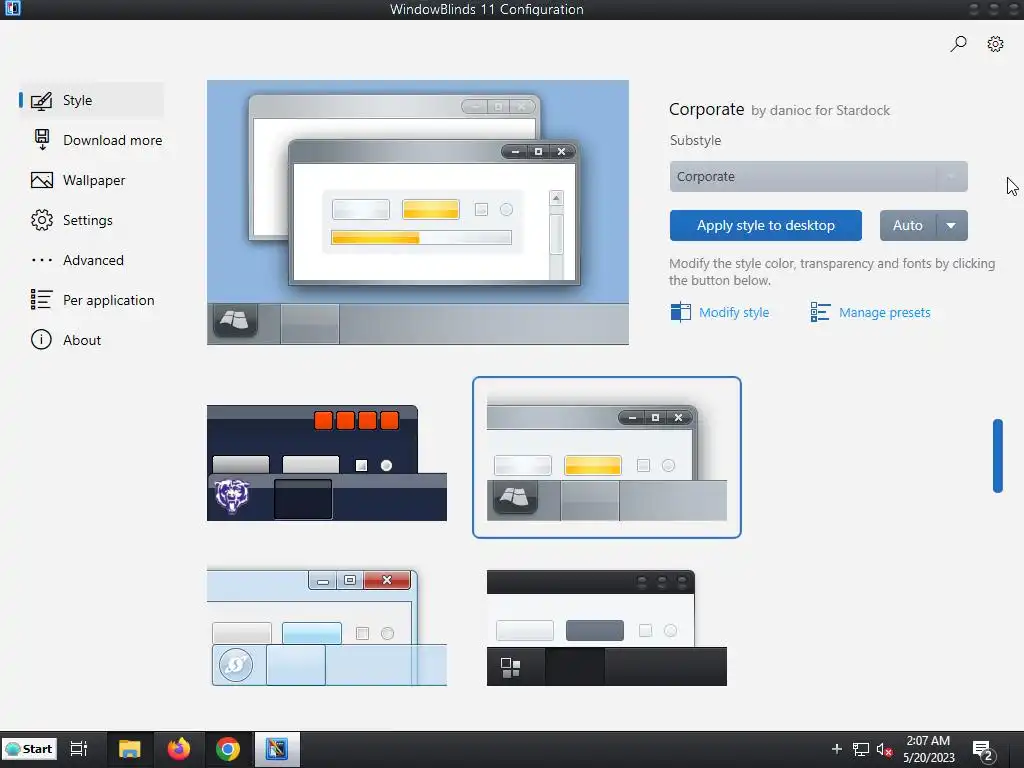Click the WindowBlinds icon in title bar

coord(12,8)
